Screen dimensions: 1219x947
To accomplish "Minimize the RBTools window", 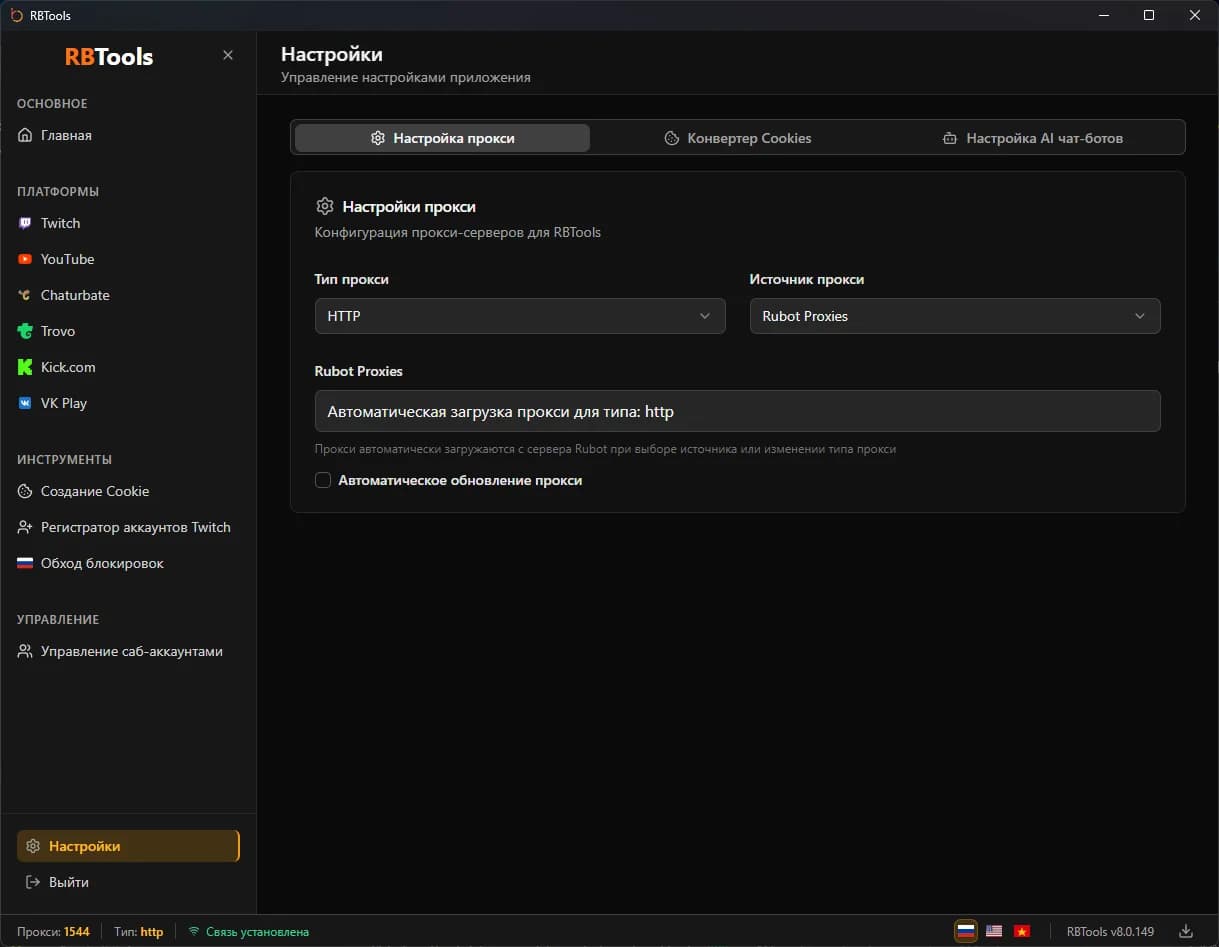I will (1104, 15).
